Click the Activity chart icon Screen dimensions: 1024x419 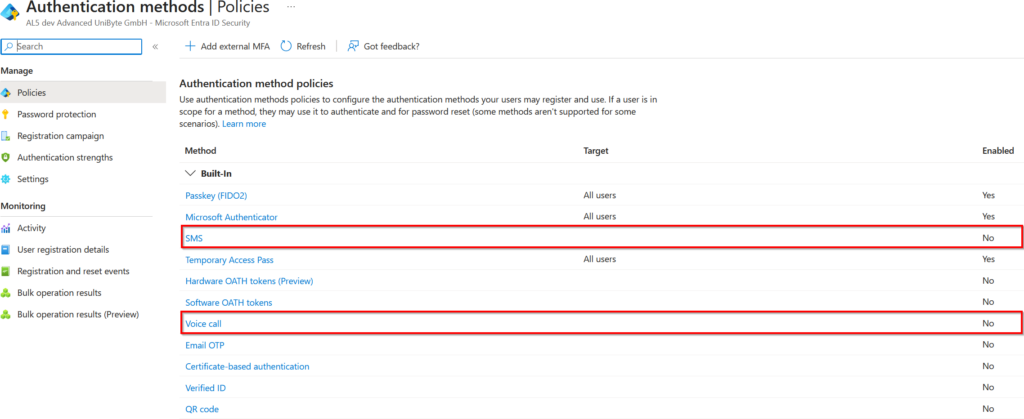(7, 228)
